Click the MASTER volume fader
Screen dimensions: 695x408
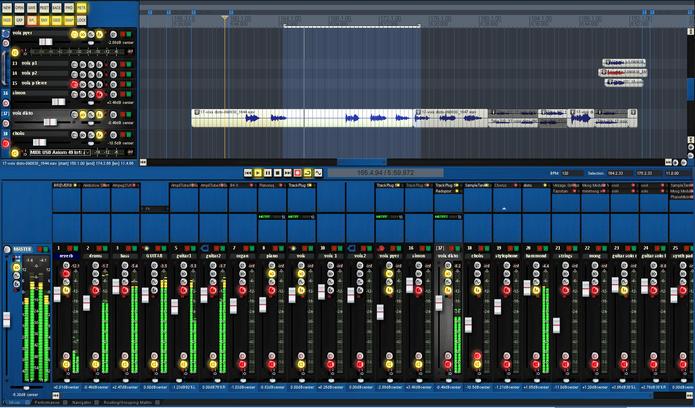[6, 318]
